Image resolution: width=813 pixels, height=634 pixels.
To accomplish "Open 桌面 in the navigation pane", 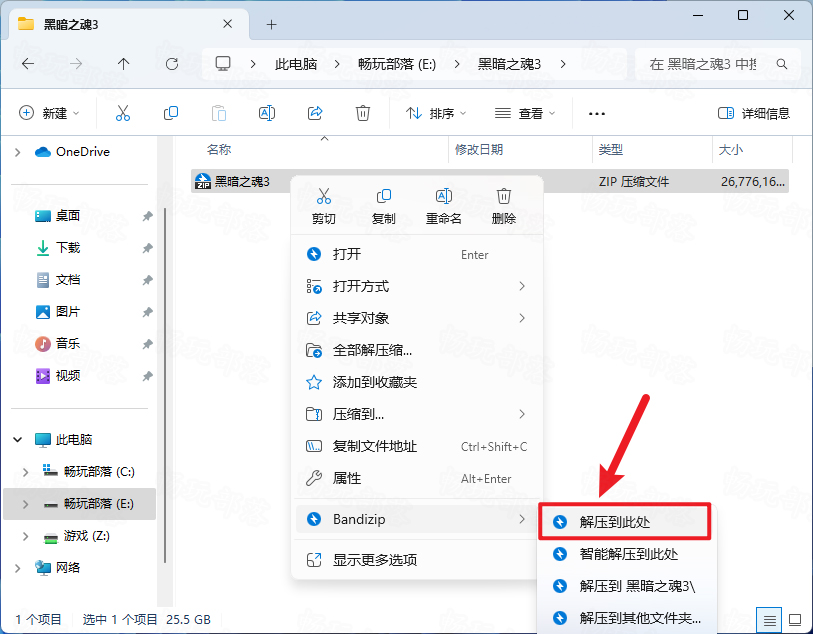I will coord(67,216).
